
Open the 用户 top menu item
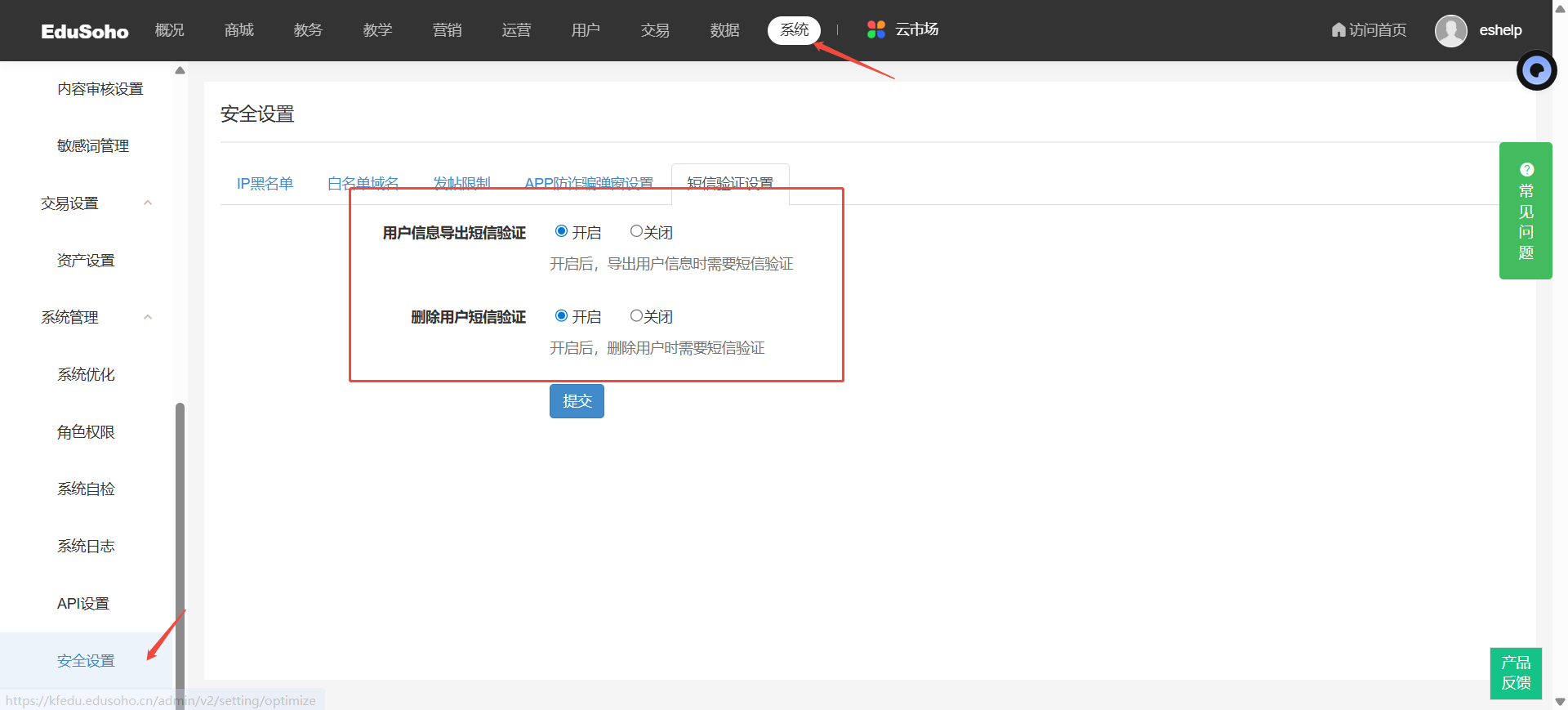pos(586,30)
